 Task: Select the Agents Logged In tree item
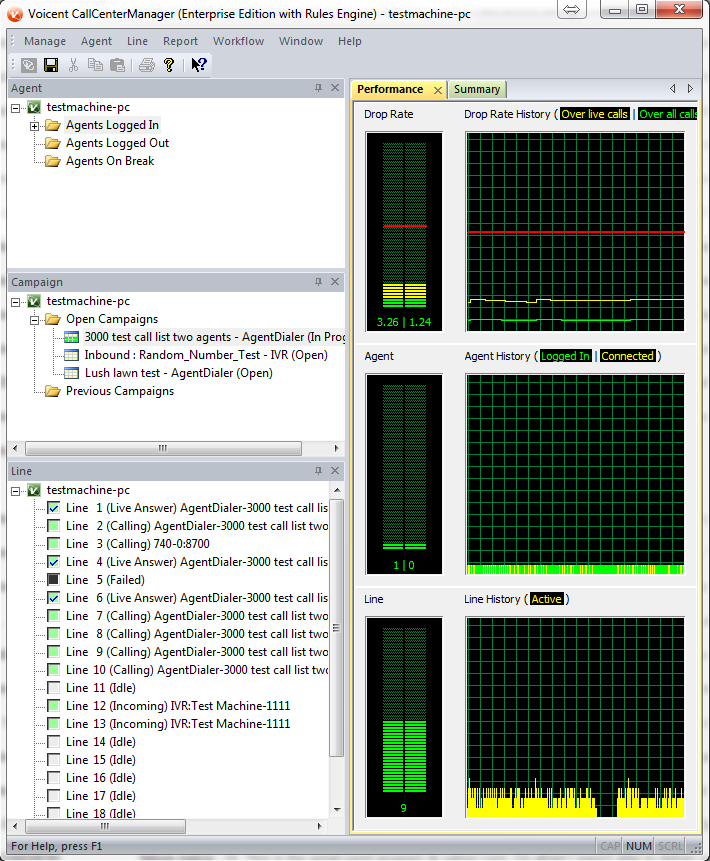point(112,126)
